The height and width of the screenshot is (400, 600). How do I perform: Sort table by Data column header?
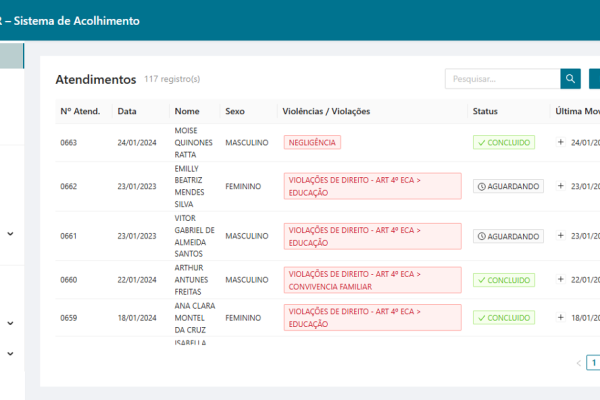click(127, 111)
